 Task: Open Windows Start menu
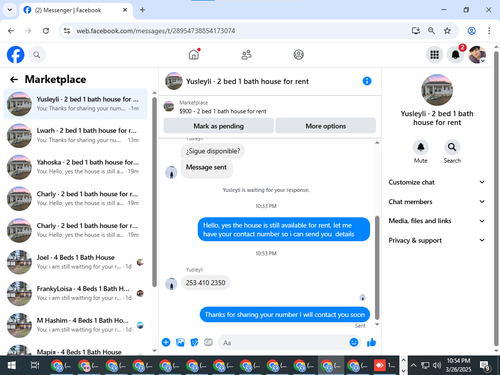click(x=12, y=366)
